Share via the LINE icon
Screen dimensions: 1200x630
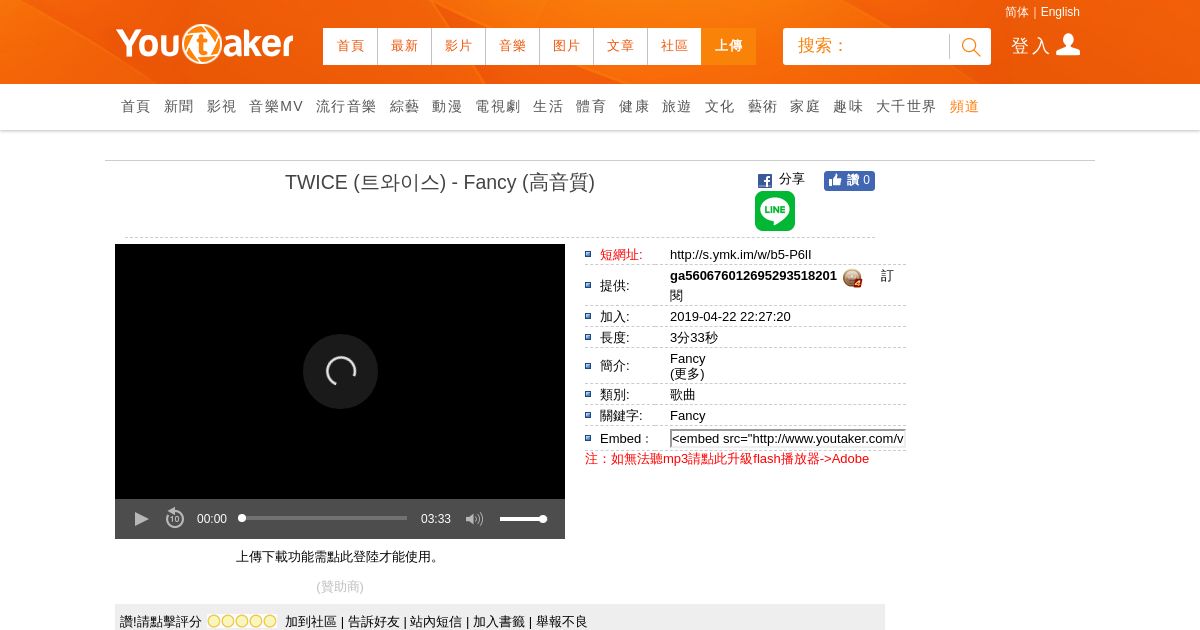[x=775, y=211]
